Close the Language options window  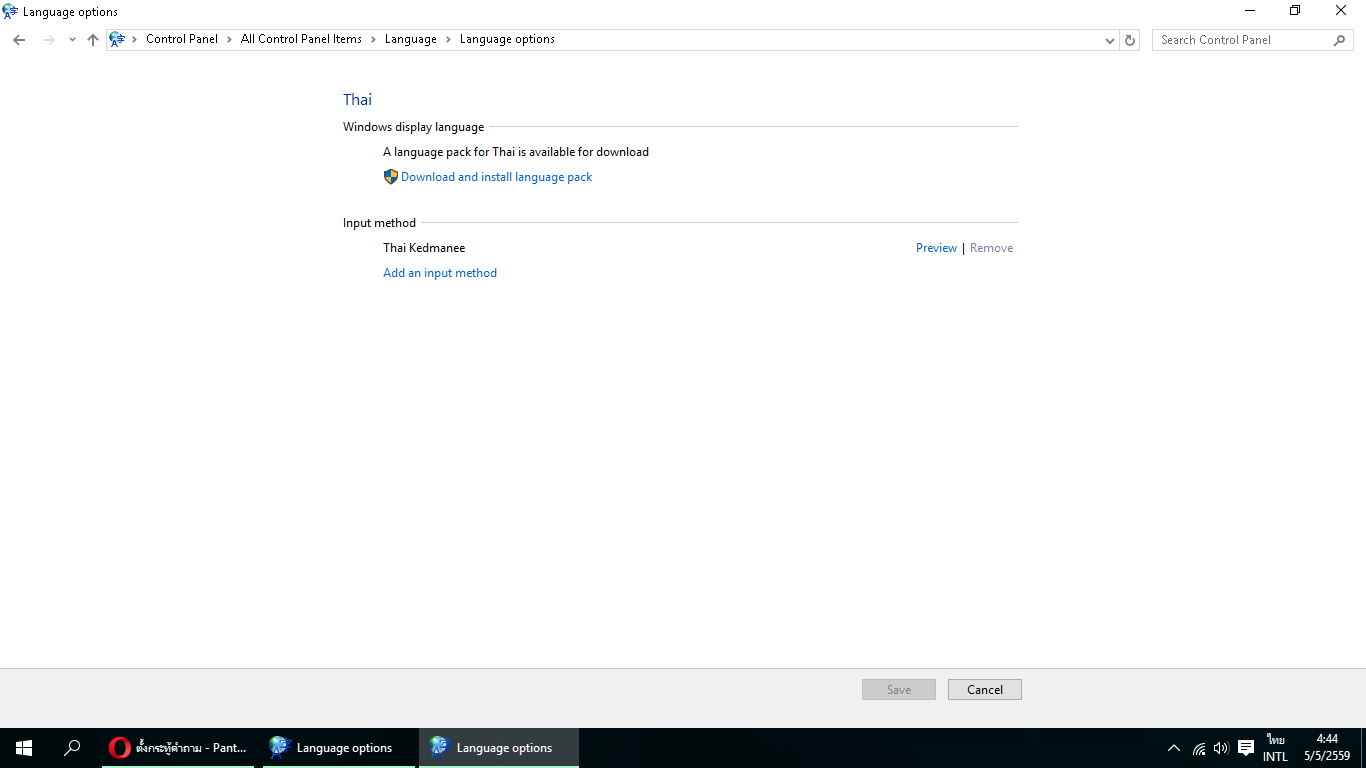pyautogui.click(x=1341, y=11)
